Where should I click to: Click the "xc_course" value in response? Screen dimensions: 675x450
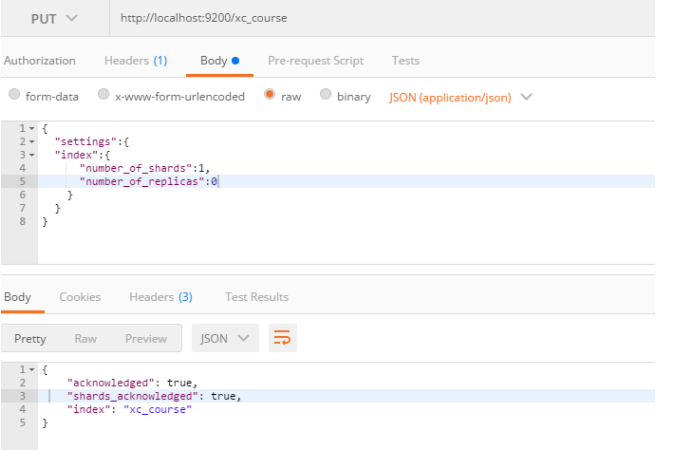point(158,410)
